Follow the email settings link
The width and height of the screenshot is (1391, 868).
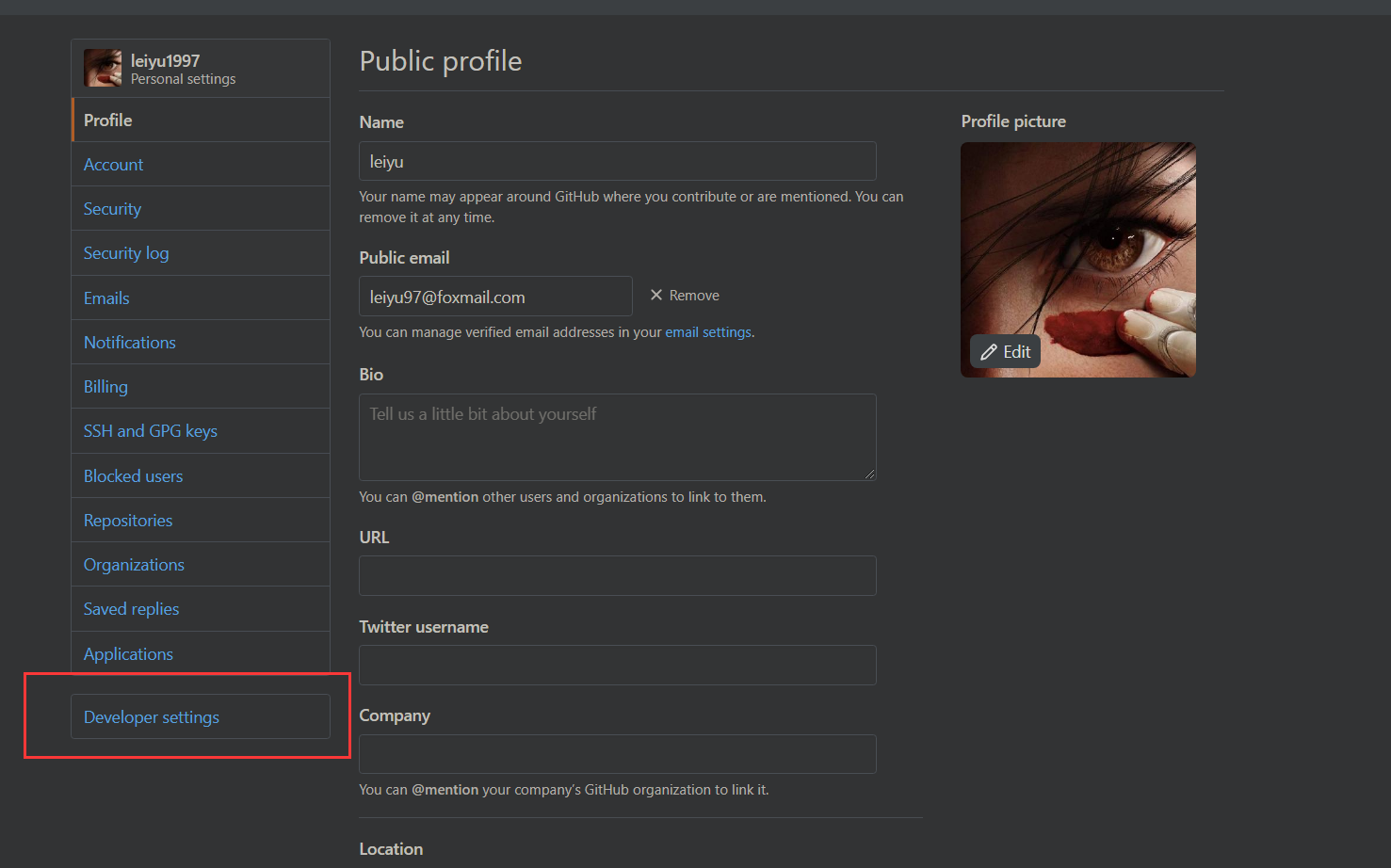tap(708, 332)
